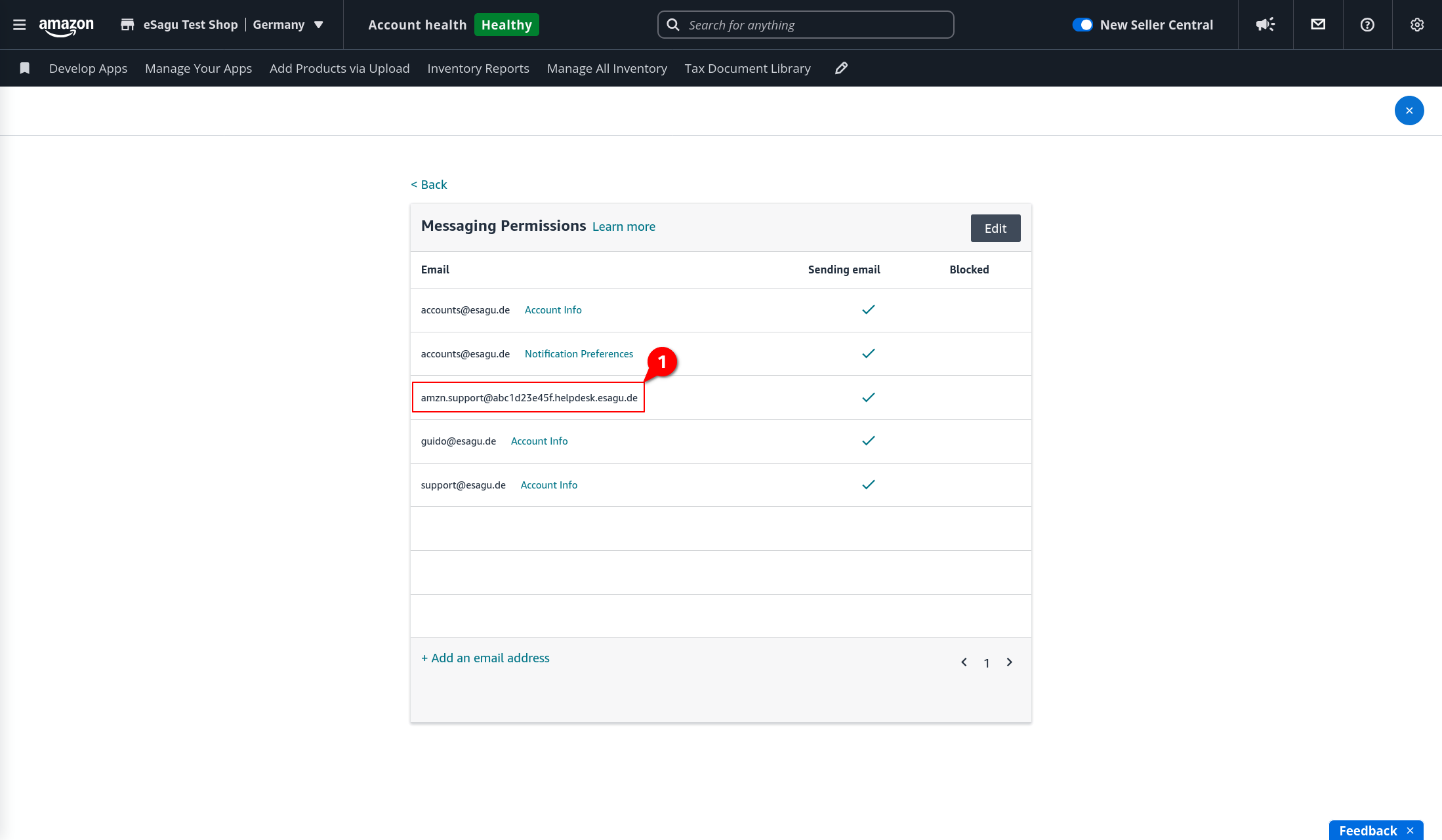Open Manage Your Apps

pyautogui.click(x=198, y=68)
